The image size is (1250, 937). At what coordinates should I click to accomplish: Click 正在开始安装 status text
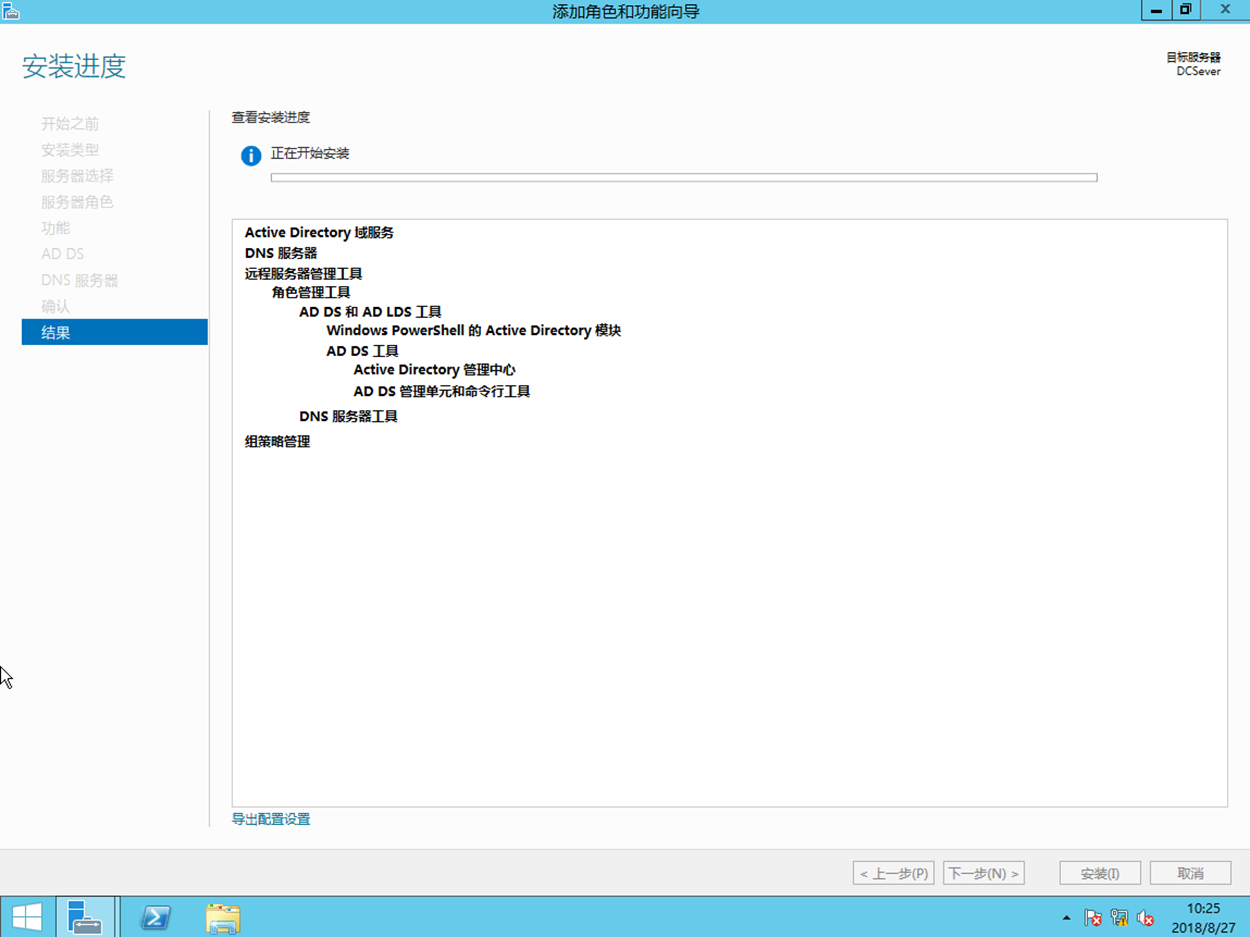[310, 154]
